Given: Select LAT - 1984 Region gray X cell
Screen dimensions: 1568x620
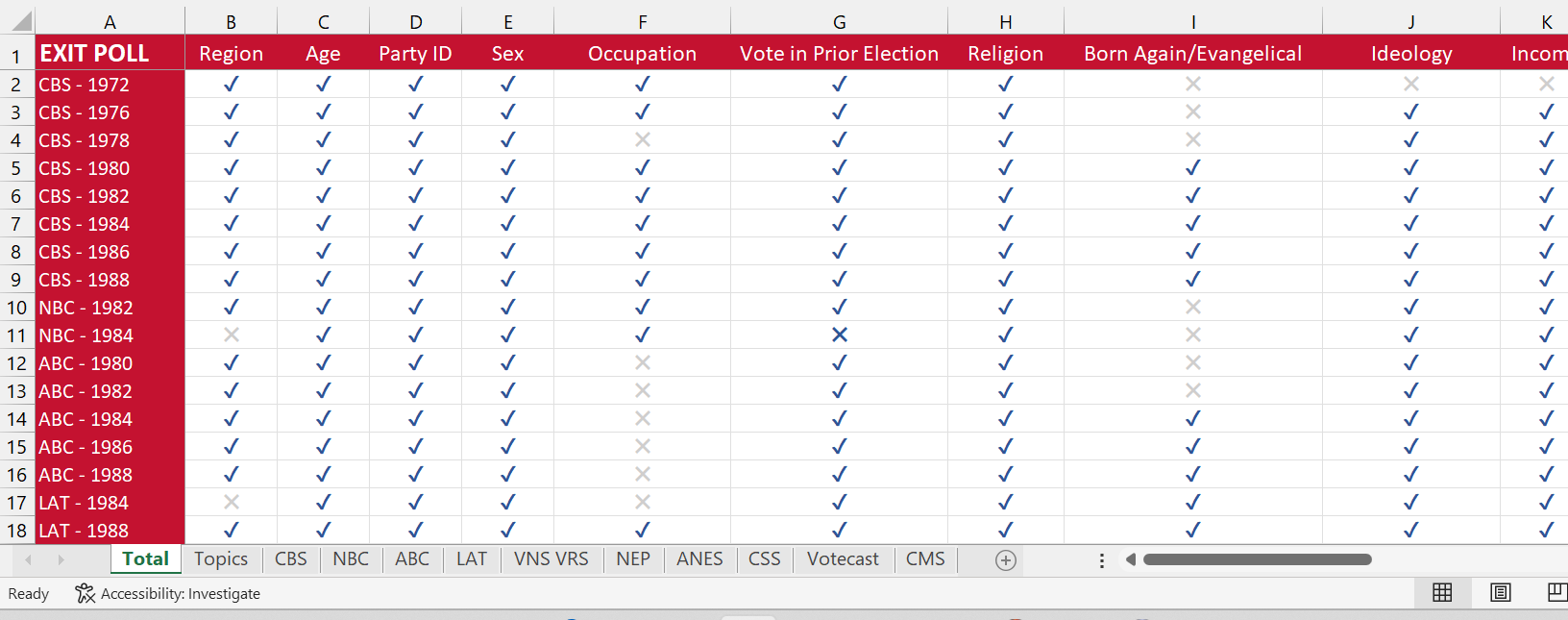Looking at the screenshot, I should coord(231,503).
